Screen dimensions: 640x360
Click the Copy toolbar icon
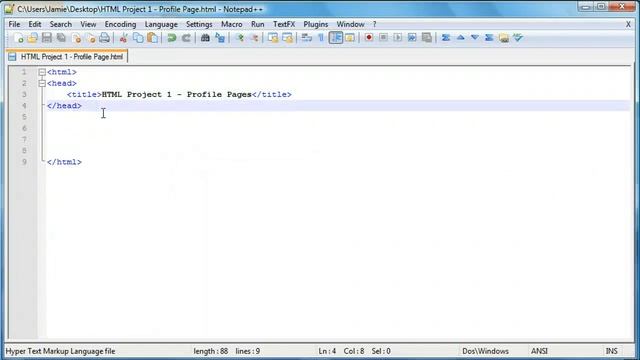tap(138, 38)
